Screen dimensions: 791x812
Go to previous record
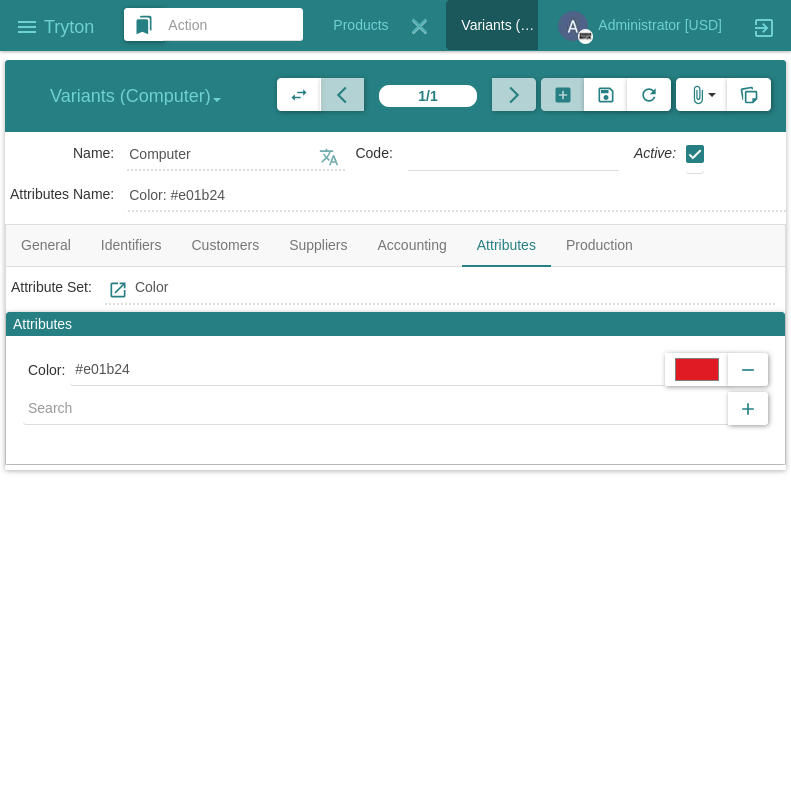[342, 95]
